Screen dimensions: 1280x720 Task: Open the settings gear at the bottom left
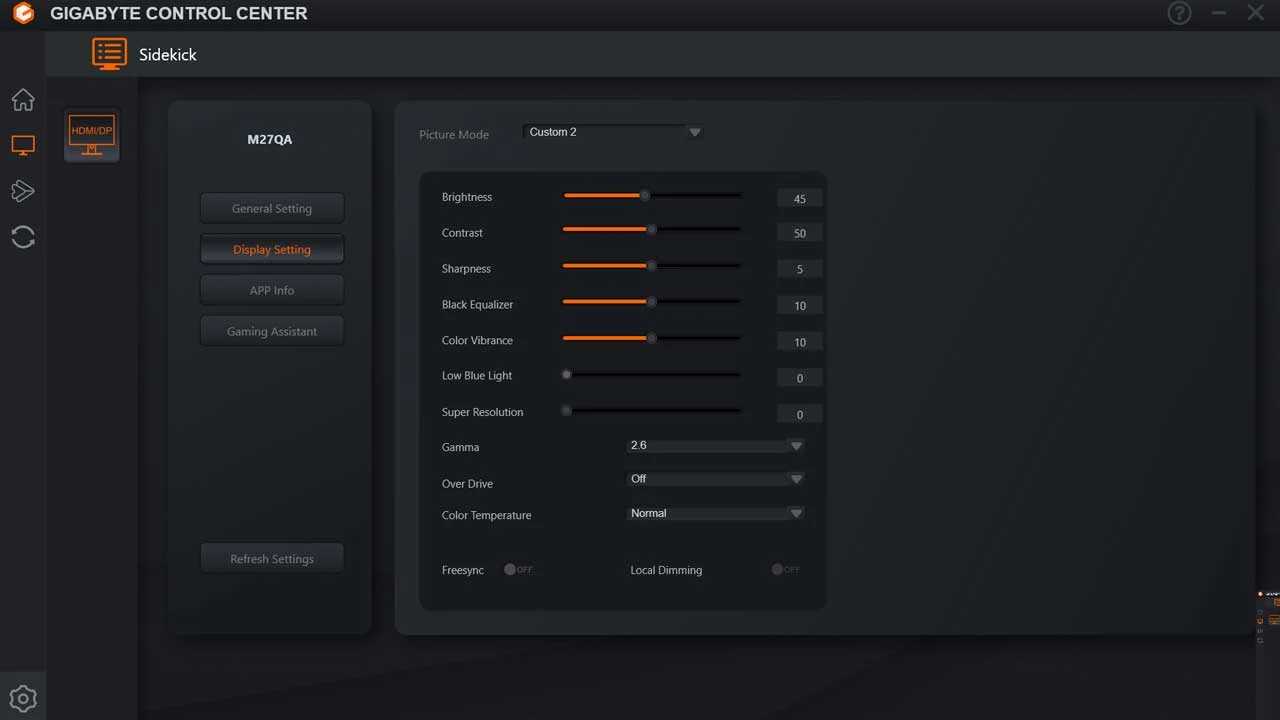(x=22, y=697)
